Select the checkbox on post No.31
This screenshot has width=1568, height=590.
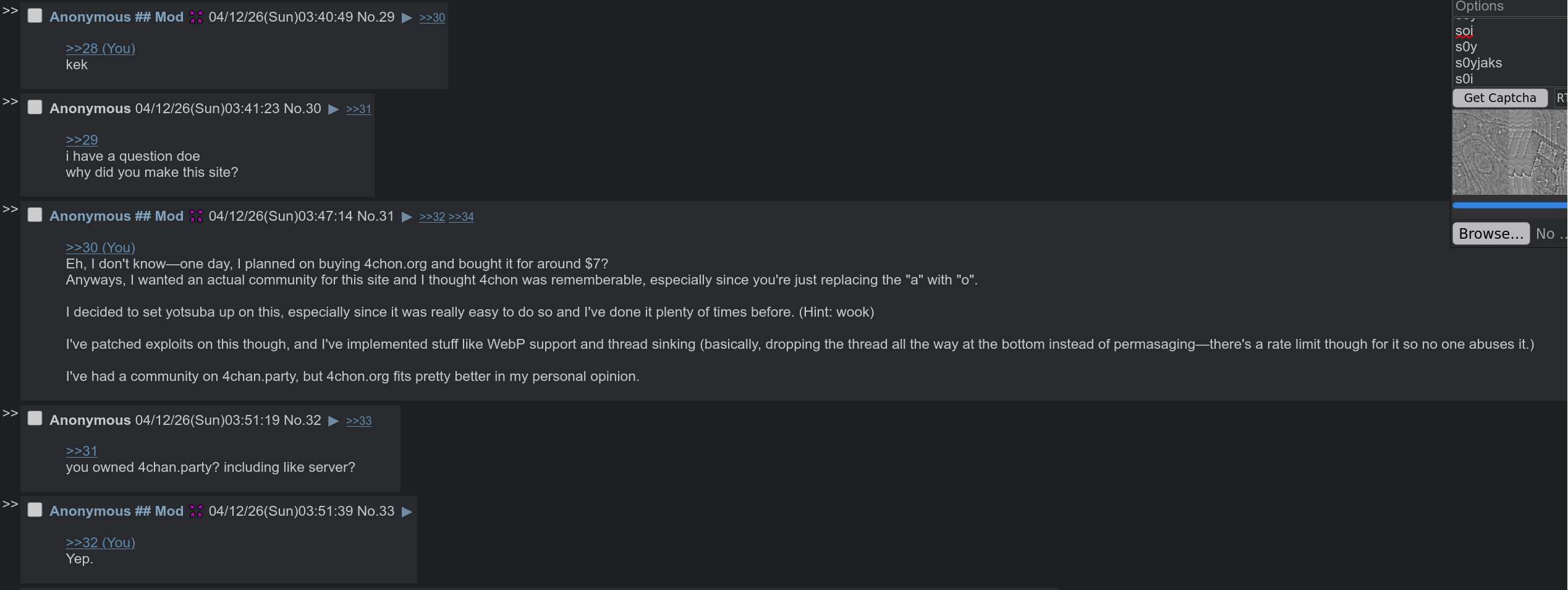35,215
